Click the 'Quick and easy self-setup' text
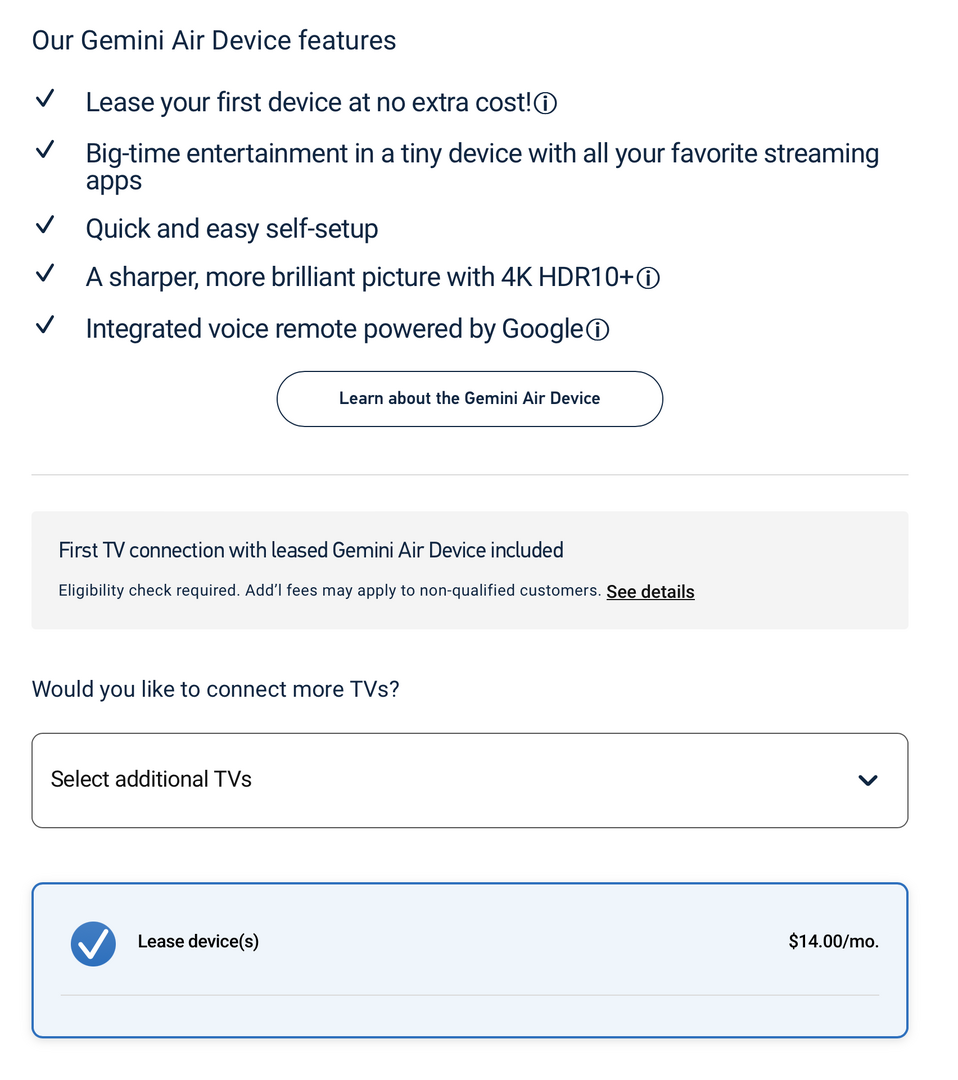The width and height of the screenshot is (958, 1080). coord(232,229)
